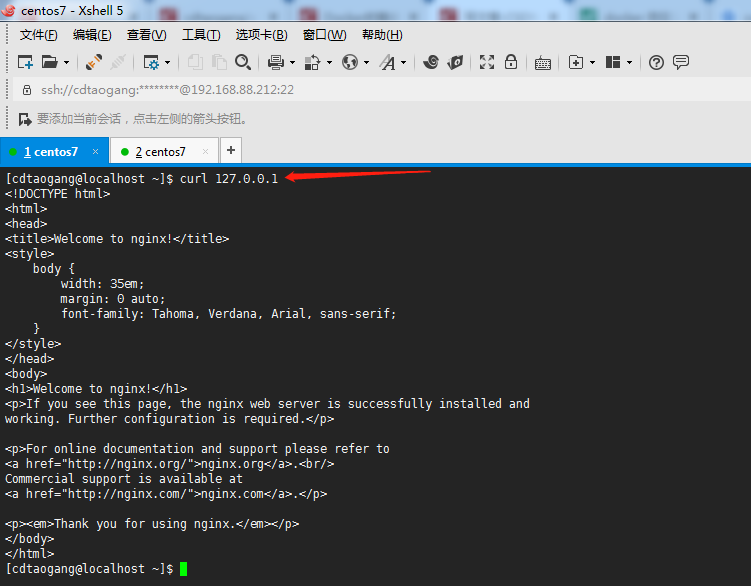The image size is (751, 586).
Task: Open the 查看(V) menu
Action: pos(147,35)
